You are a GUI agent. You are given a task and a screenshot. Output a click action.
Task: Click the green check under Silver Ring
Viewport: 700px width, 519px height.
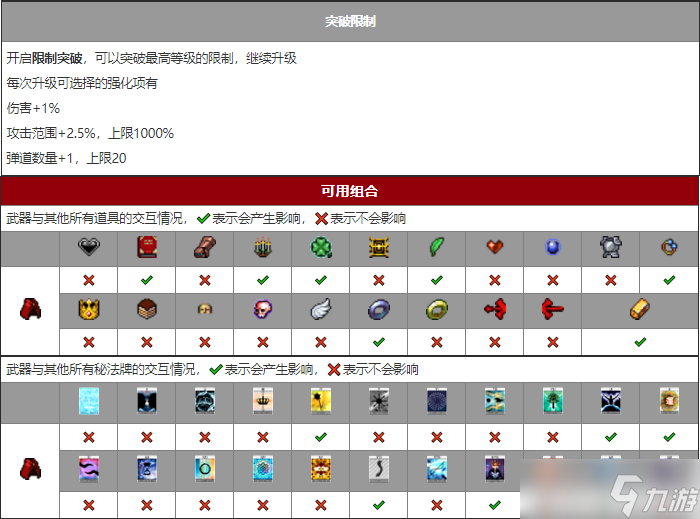click(x=379, y=342)
